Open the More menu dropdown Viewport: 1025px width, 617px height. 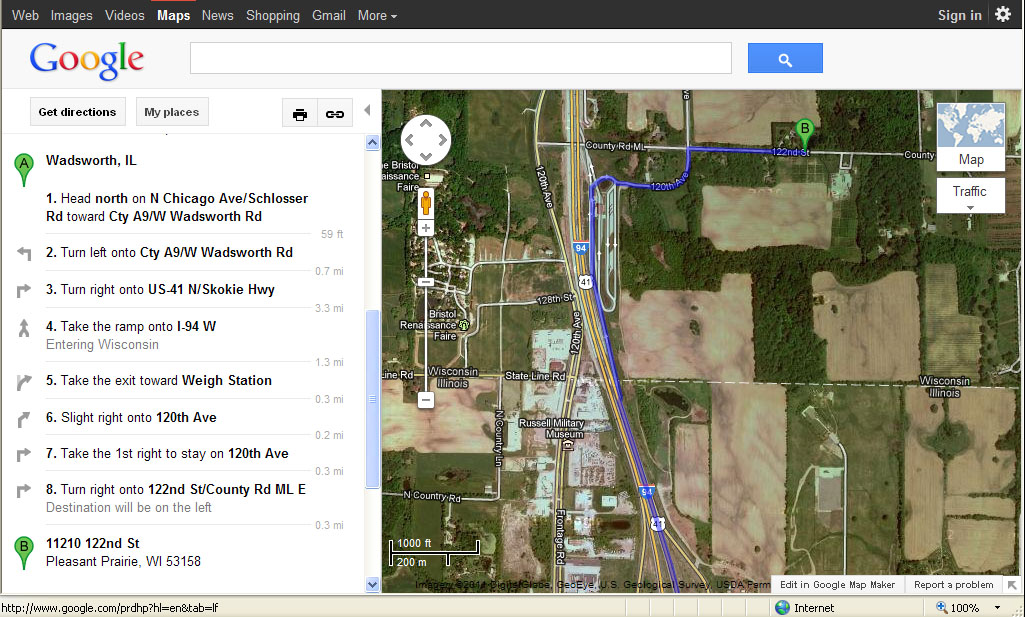pyautogui.click(x=377, y=15)
